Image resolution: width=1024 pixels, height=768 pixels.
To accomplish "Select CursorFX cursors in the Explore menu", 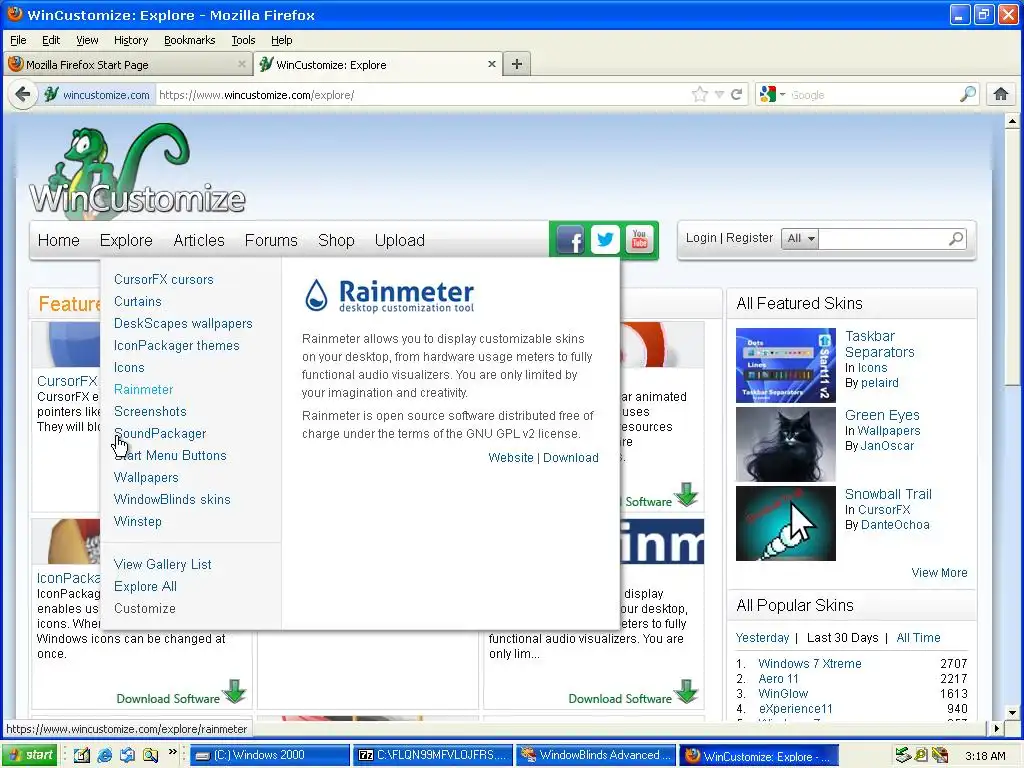I will pyautogui.click(x=163, y=280).
